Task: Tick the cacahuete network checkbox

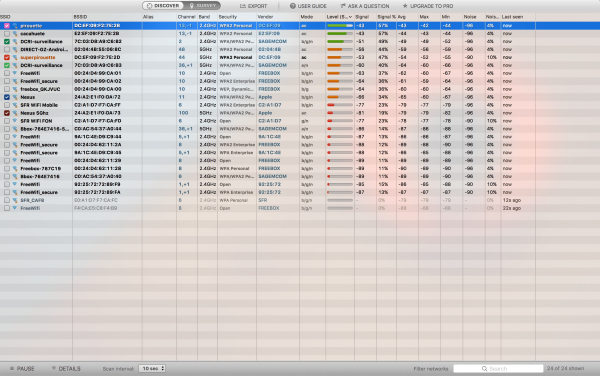Action: point(7,34)
